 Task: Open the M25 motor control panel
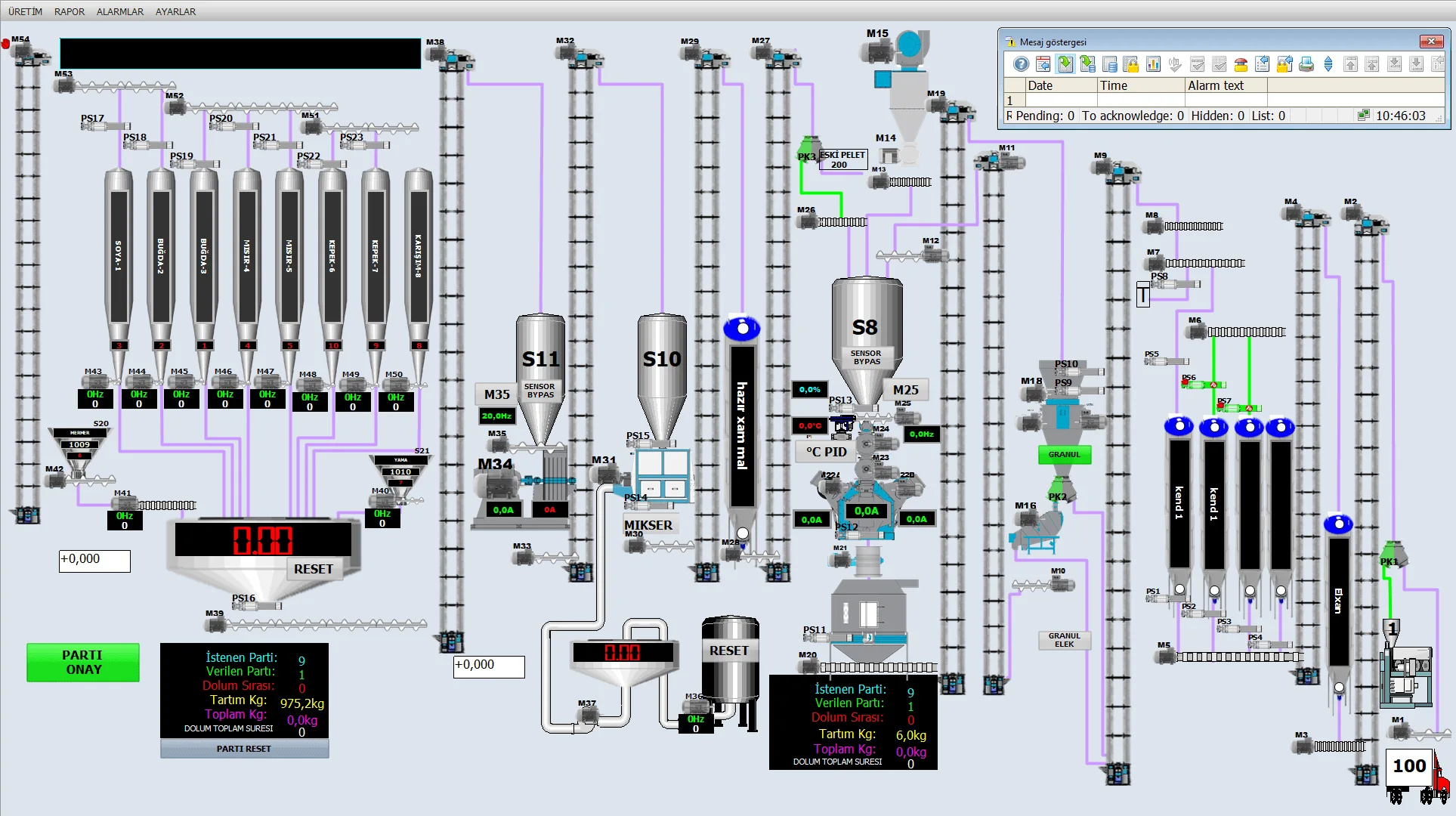click(905, 390)
